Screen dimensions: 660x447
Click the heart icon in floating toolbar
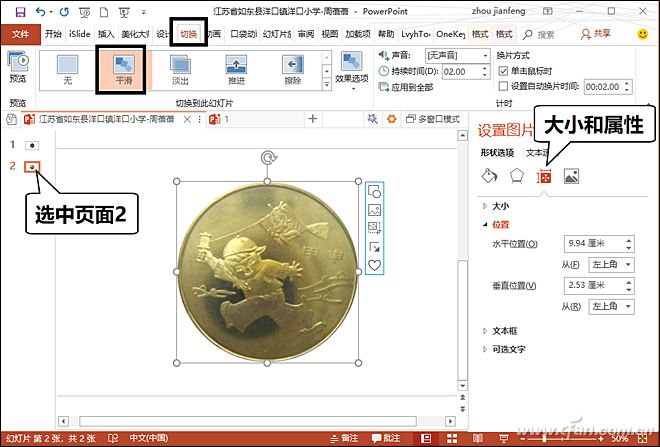pos(374,265)
